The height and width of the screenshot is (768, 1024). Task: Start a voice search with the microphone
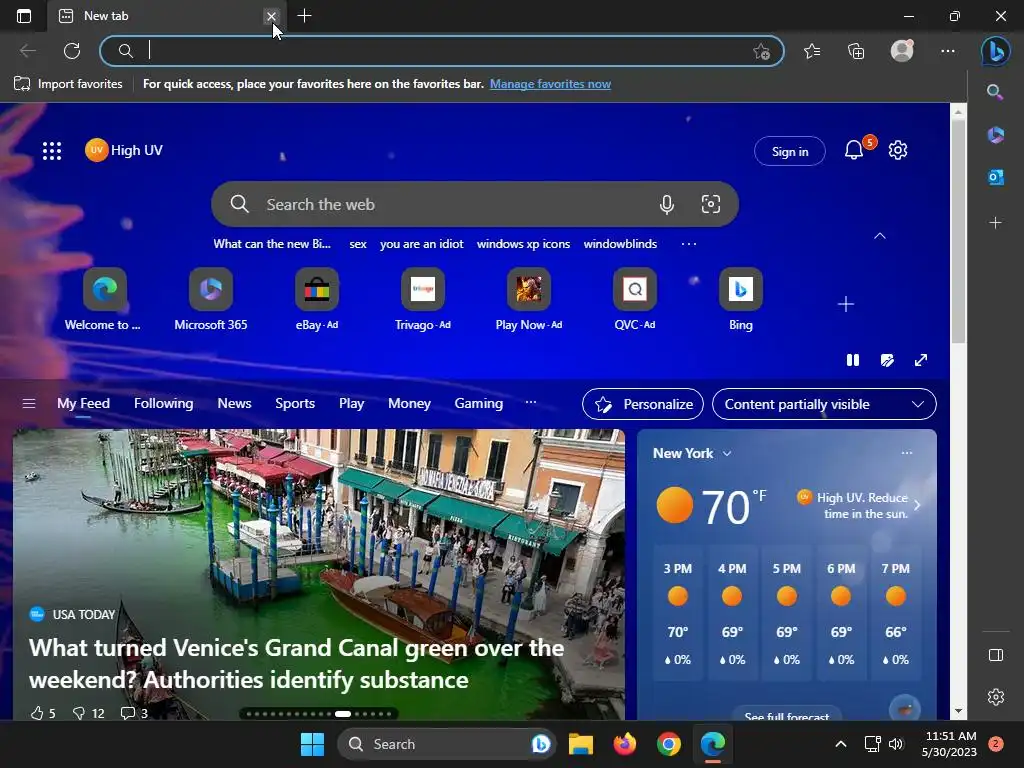pyautogui.click(x=667, y=204)
